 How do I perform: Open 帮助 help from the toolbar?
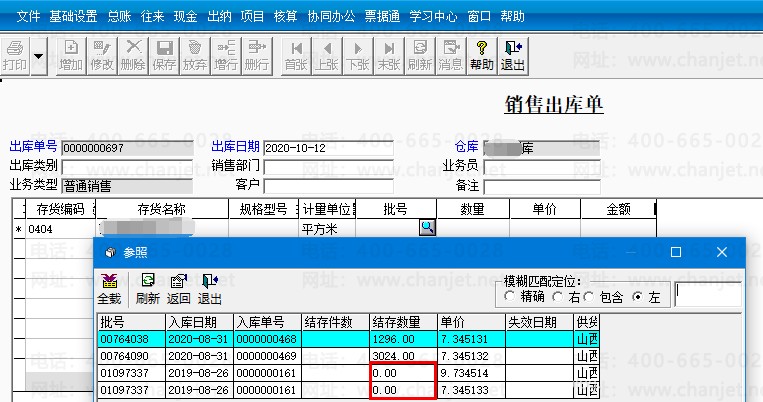click(x=482, y=56)
